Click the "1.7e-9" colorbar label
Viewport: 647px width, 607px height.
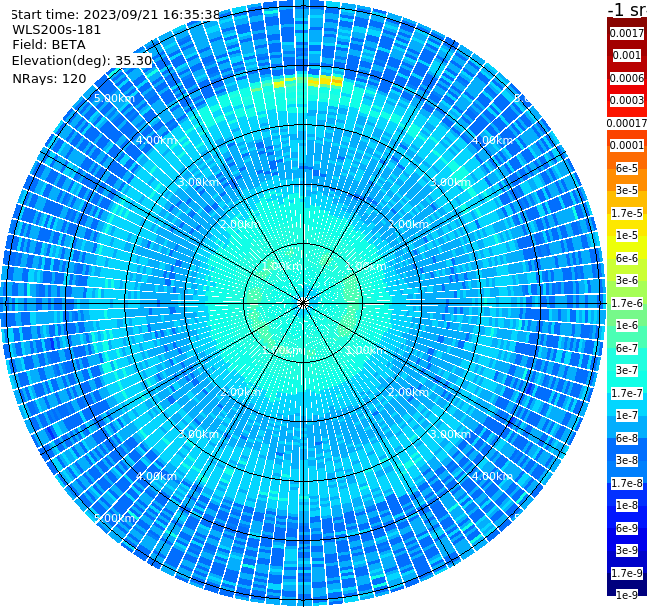pos(627,573)
